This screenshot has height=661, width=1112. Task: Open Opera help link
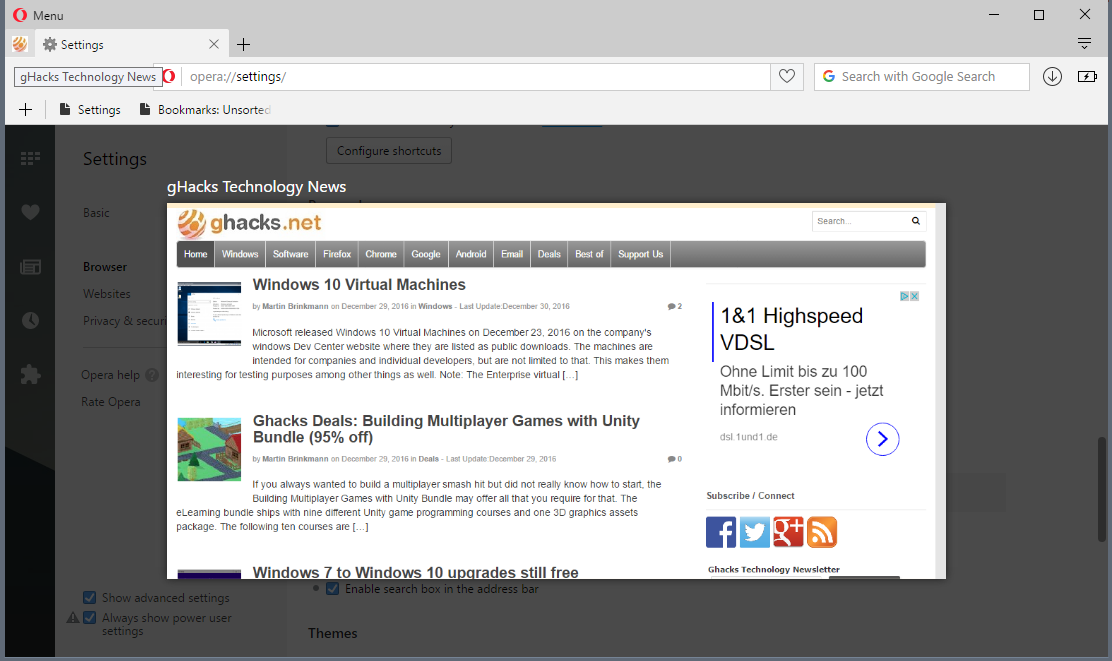click(x=110, y=374)
